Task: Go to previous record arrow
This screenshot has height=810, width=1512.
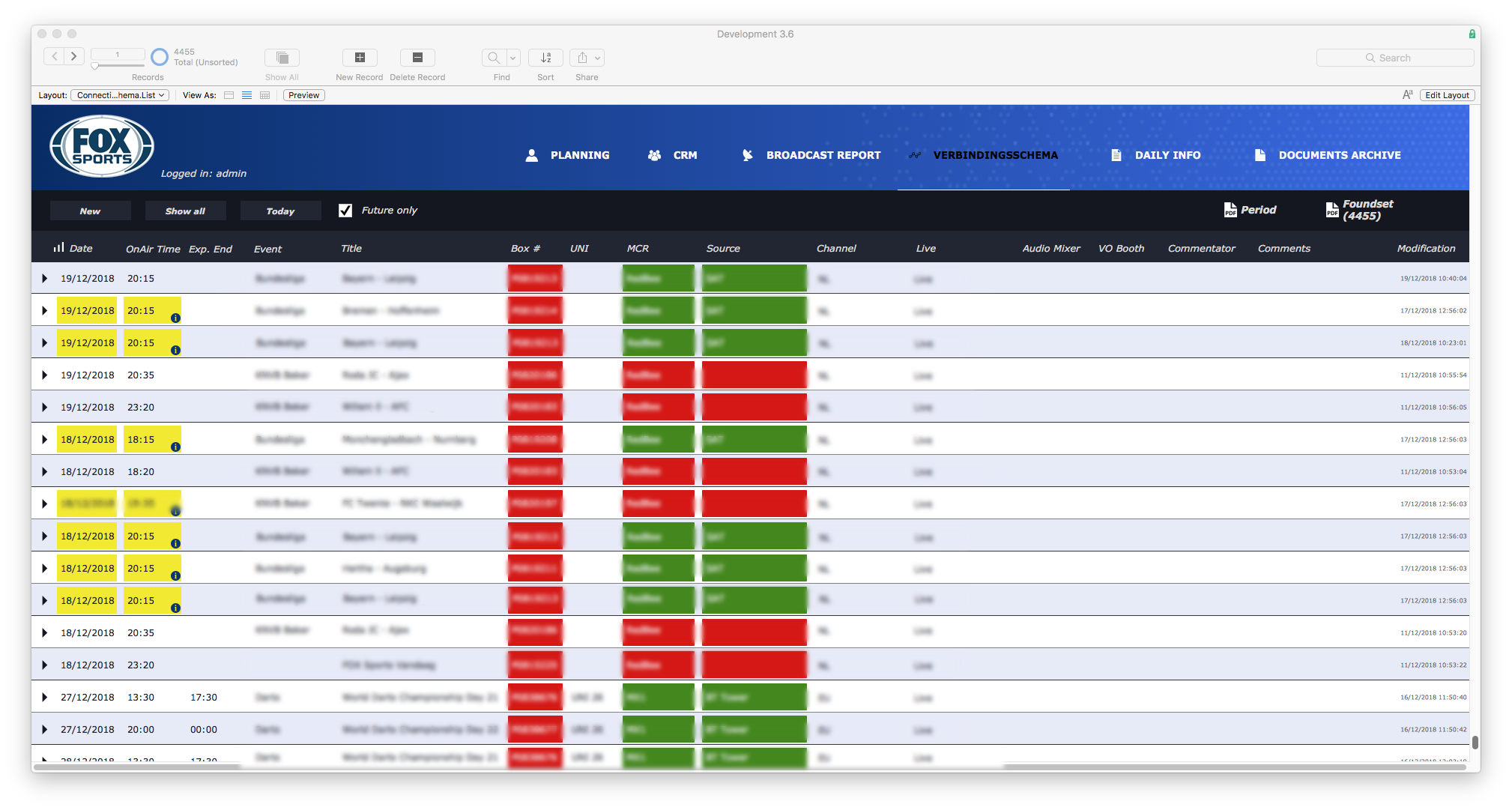Action: coord(54,56)
